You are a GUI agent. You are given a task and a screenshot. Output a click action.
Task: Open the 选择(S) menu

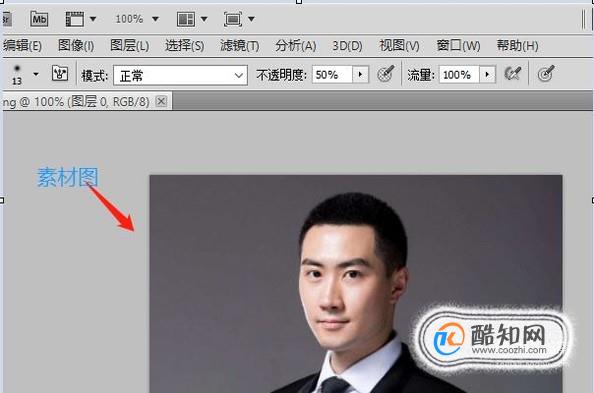[x=184, y=46]
